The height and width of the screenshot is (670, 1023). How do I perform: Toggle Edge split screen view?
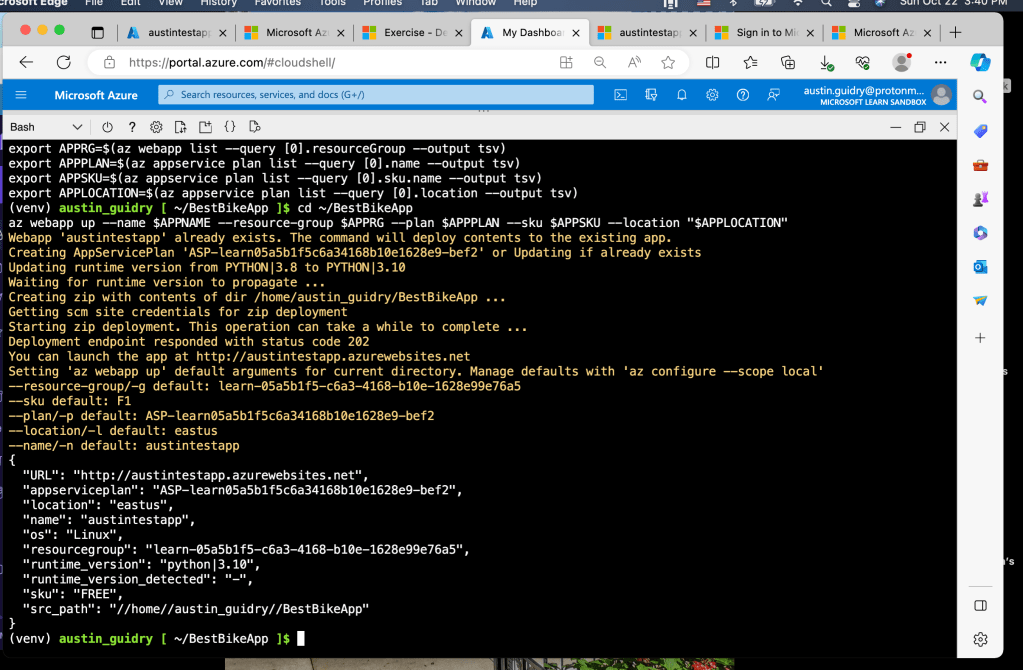pos(713,62)
